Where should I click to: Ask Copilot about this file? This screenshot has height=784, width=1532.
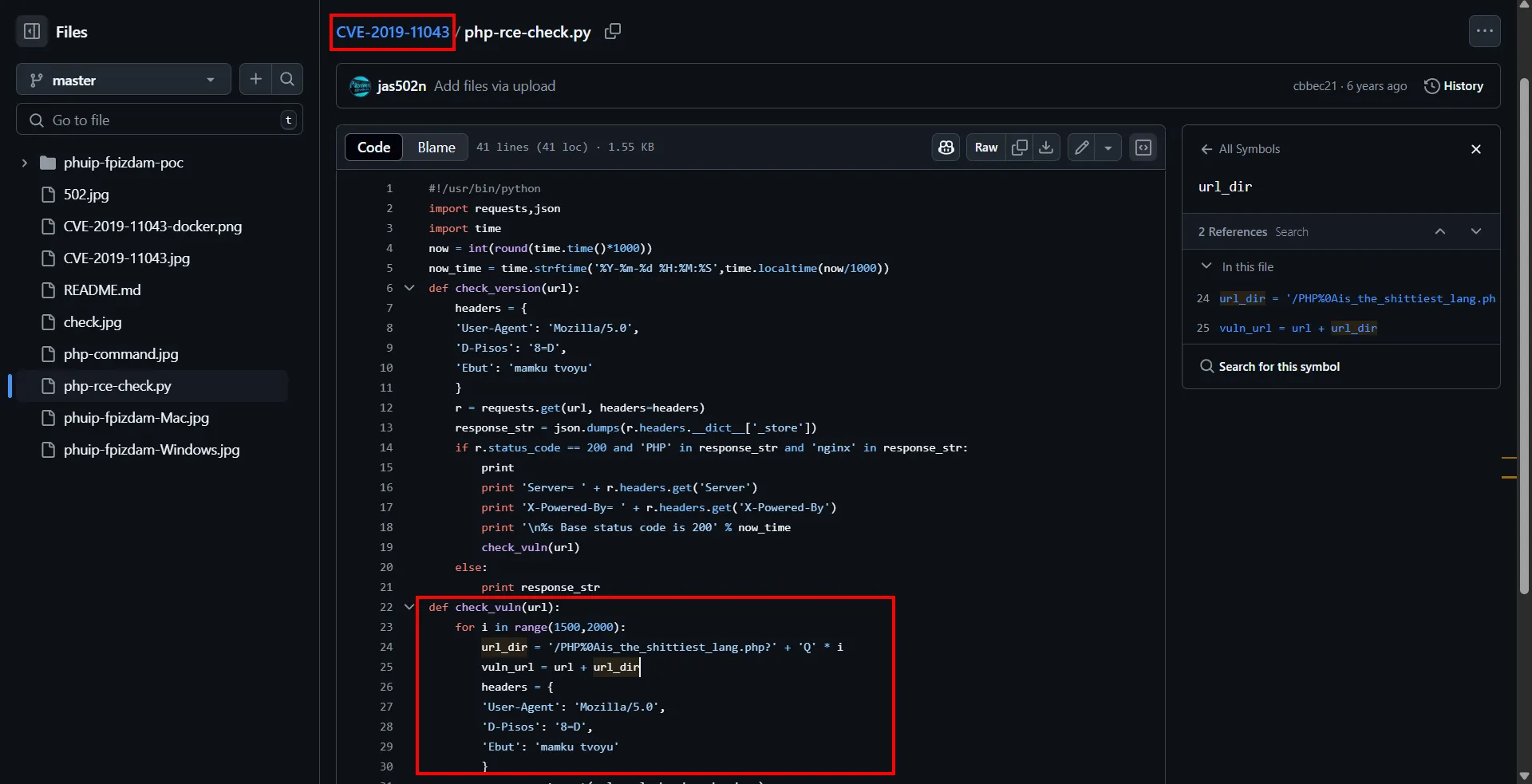[x=946, y=148]
